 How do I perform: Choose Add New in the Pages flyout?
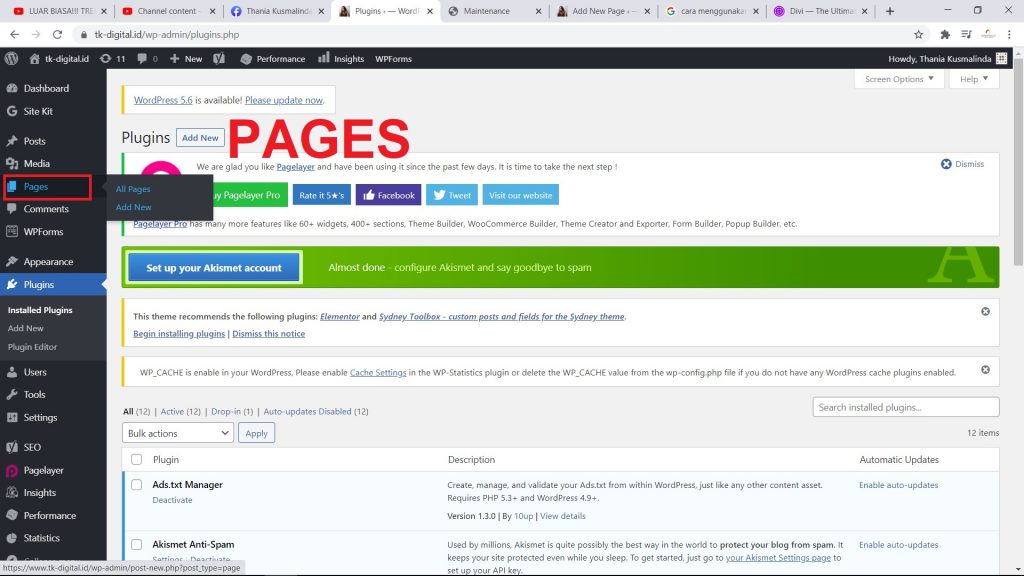tap(133, 207)
